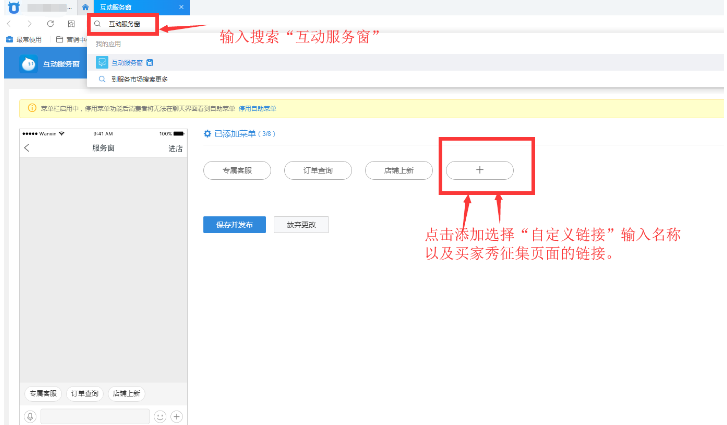Click the message input box in the phone preview

pyautogui.click(x=95, y=416)
